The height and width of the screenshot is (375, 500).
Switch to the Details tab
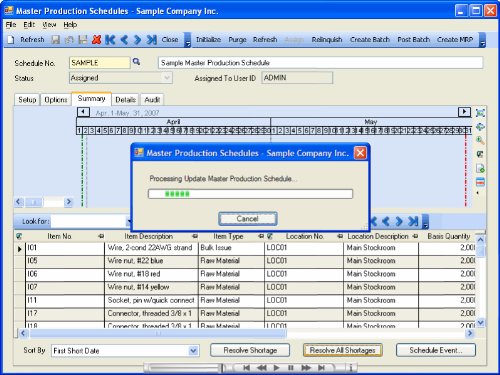point(126,100)
